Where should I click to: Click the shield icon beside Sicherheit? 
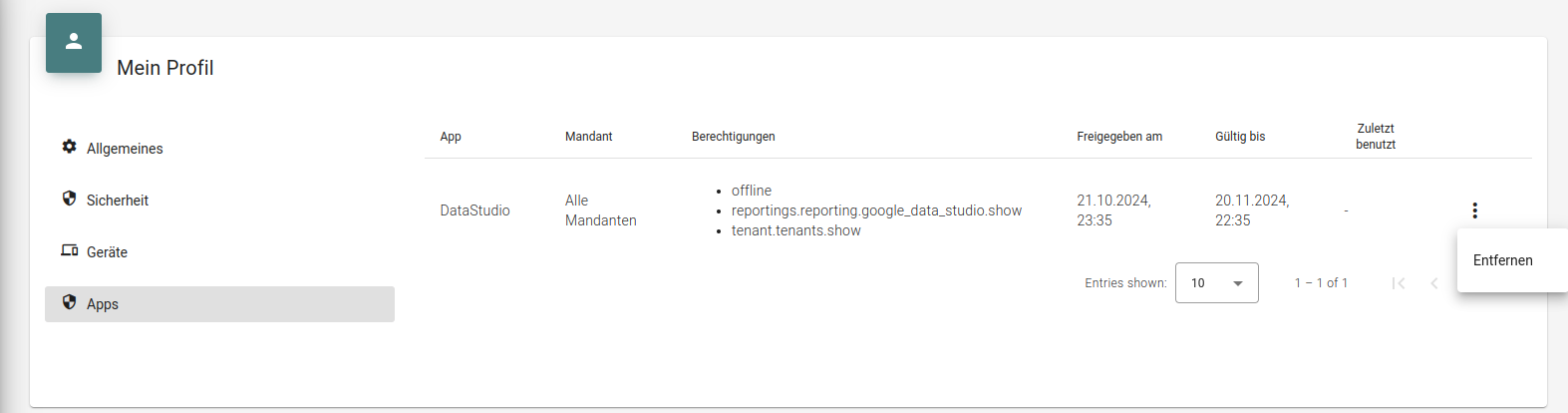(x=69, y=199)
